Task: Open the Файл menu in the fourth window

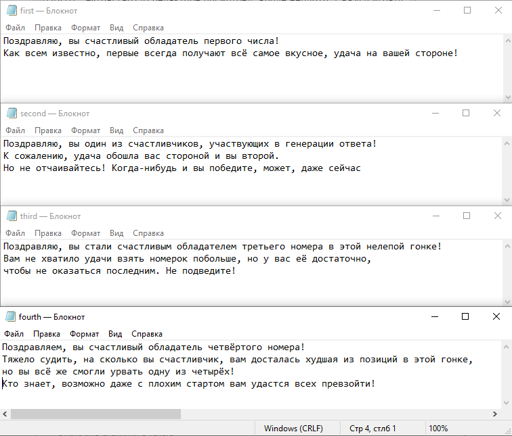Action: tap(14, 334)
